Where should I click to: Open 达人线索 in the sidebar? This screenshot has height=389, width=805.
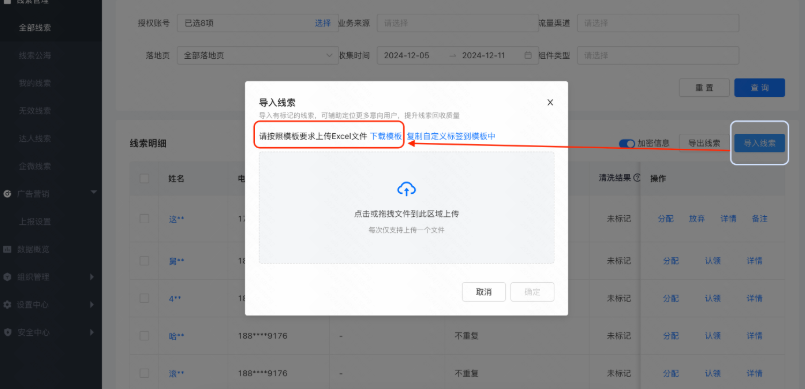click(35, 139)
